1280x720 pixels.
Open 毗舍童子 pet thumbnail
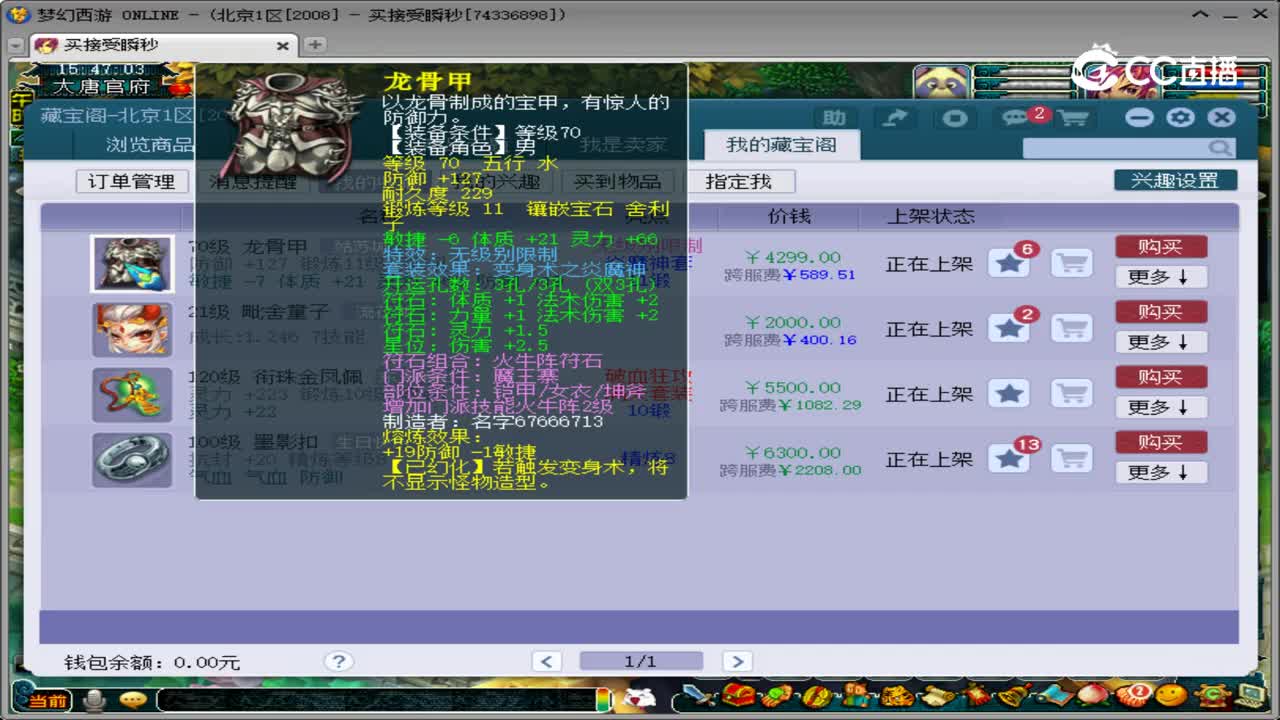[x=132, y=329]
